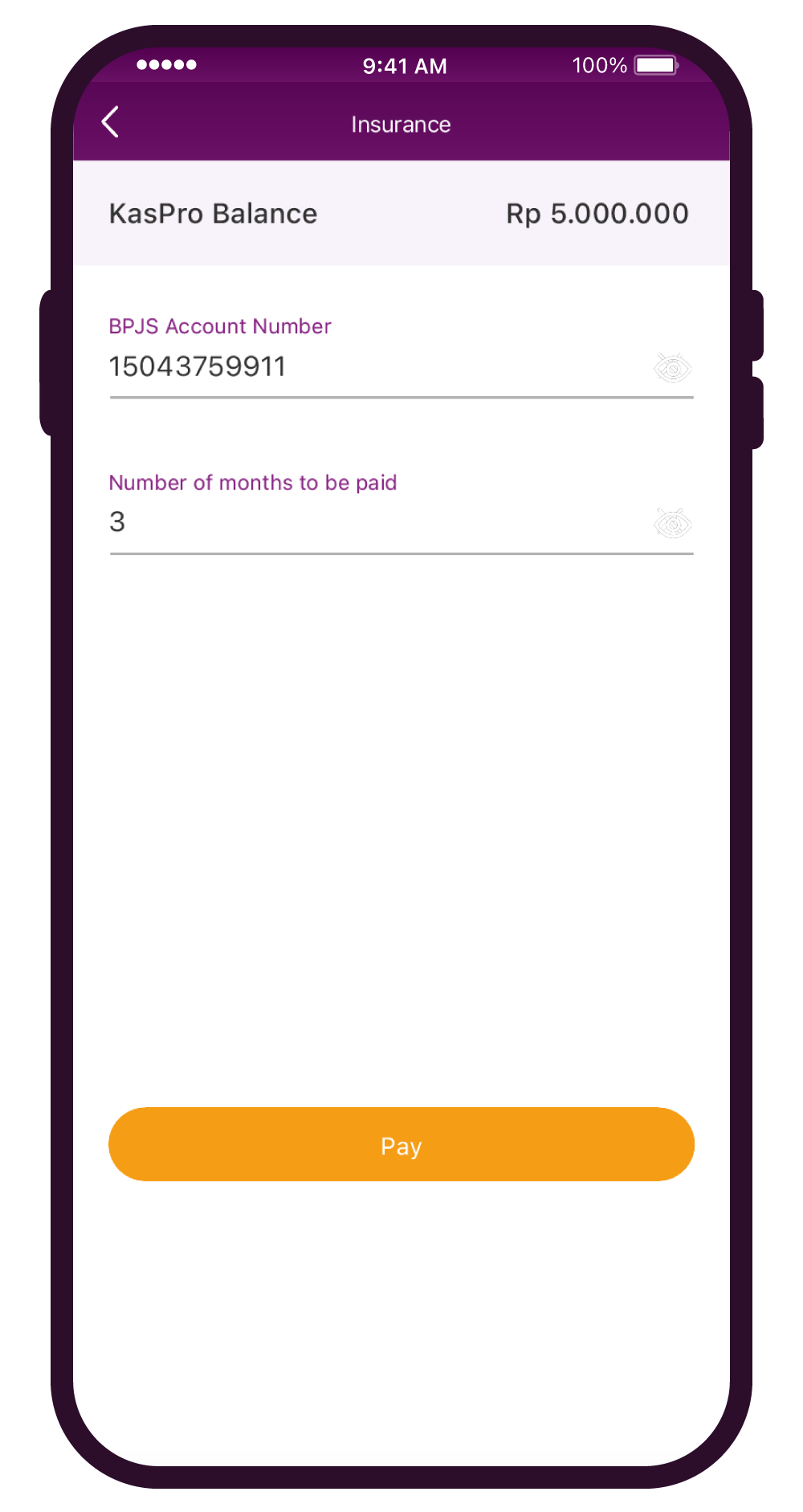Tap the KasPro Balance label
Screen dimensions: 803x1512
pos(213,214)
